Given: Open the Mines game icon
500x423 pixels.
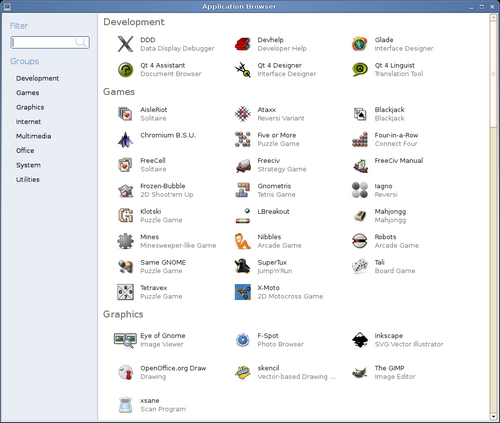Looking at the screenshot, I should pyautogui.click(x=125, y=241).
